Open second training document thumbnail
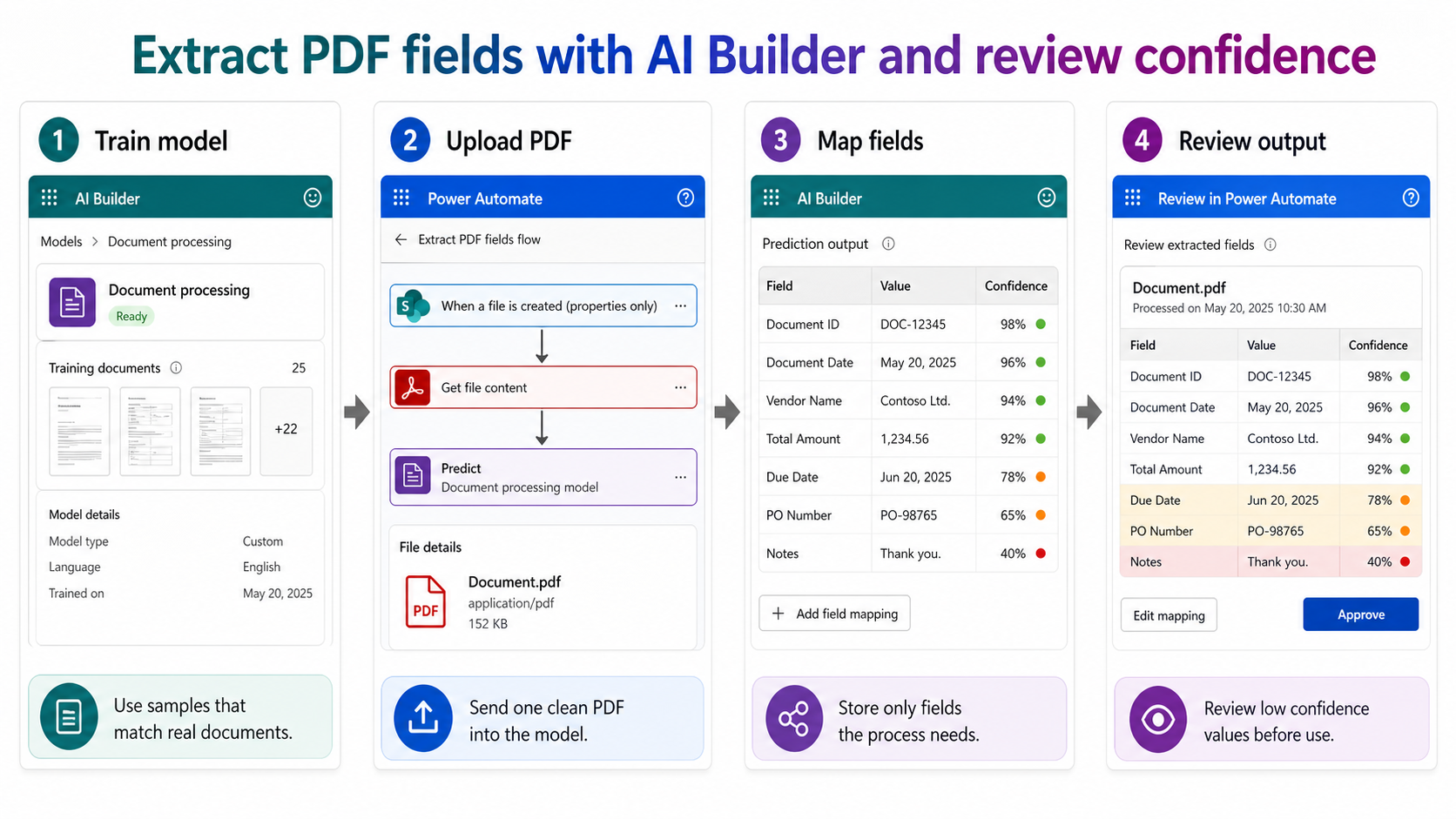The image size is (1456, 819). point(150,431)
